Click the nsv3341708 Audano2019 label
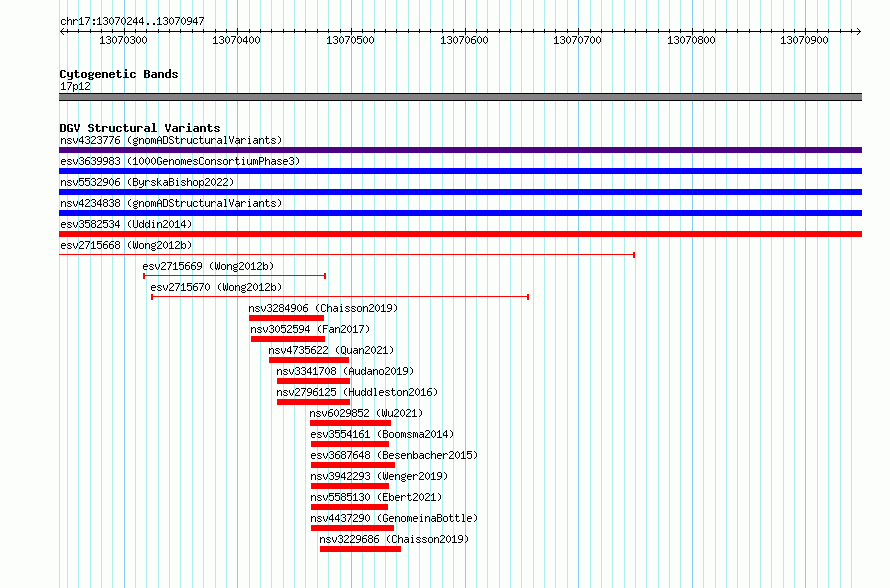Screen dimensions: 890x588 click(x=345, y=371)
